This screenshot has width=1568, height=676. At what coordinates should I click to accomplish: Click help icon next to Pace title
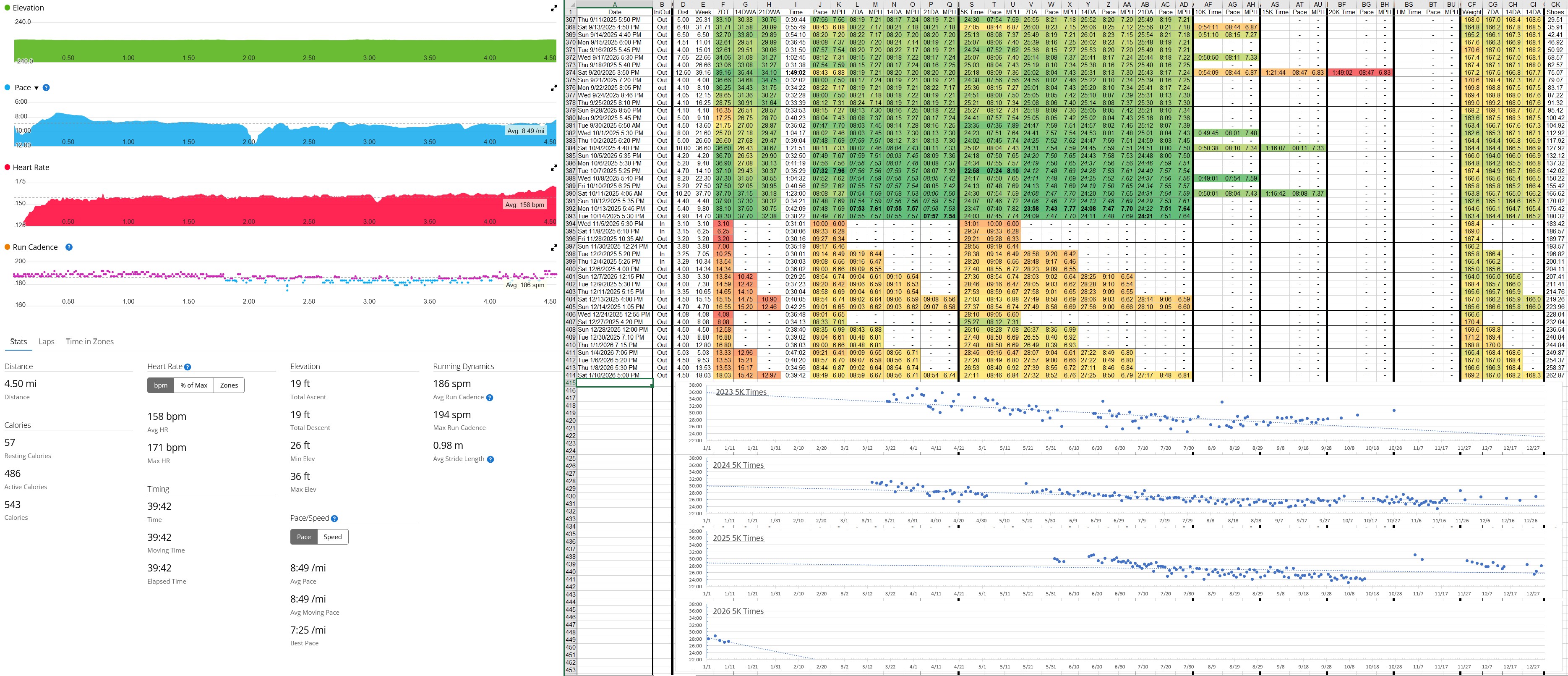point(46,88)
